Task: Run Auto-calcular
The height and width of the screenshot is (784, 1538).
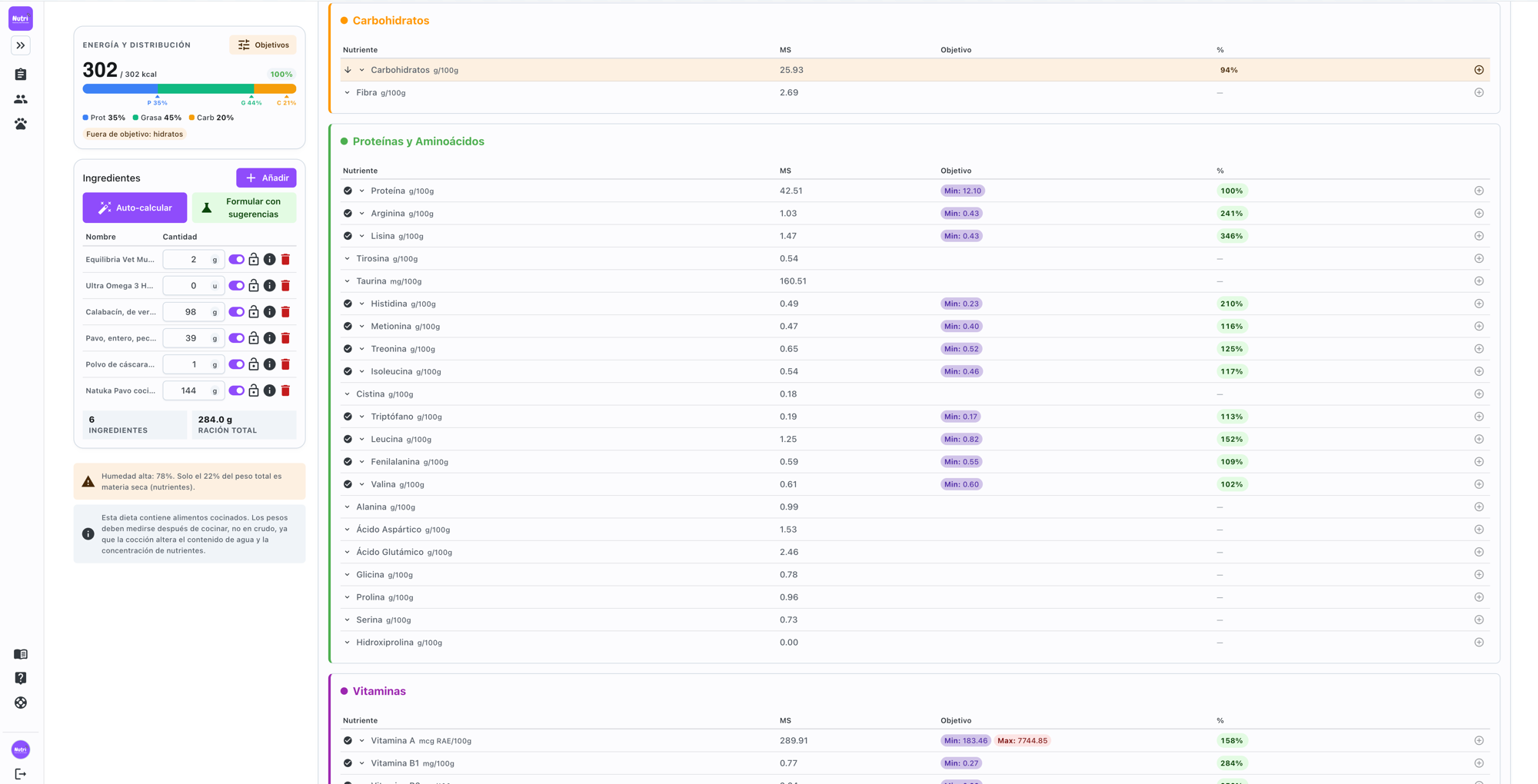Action: [135, 208]
